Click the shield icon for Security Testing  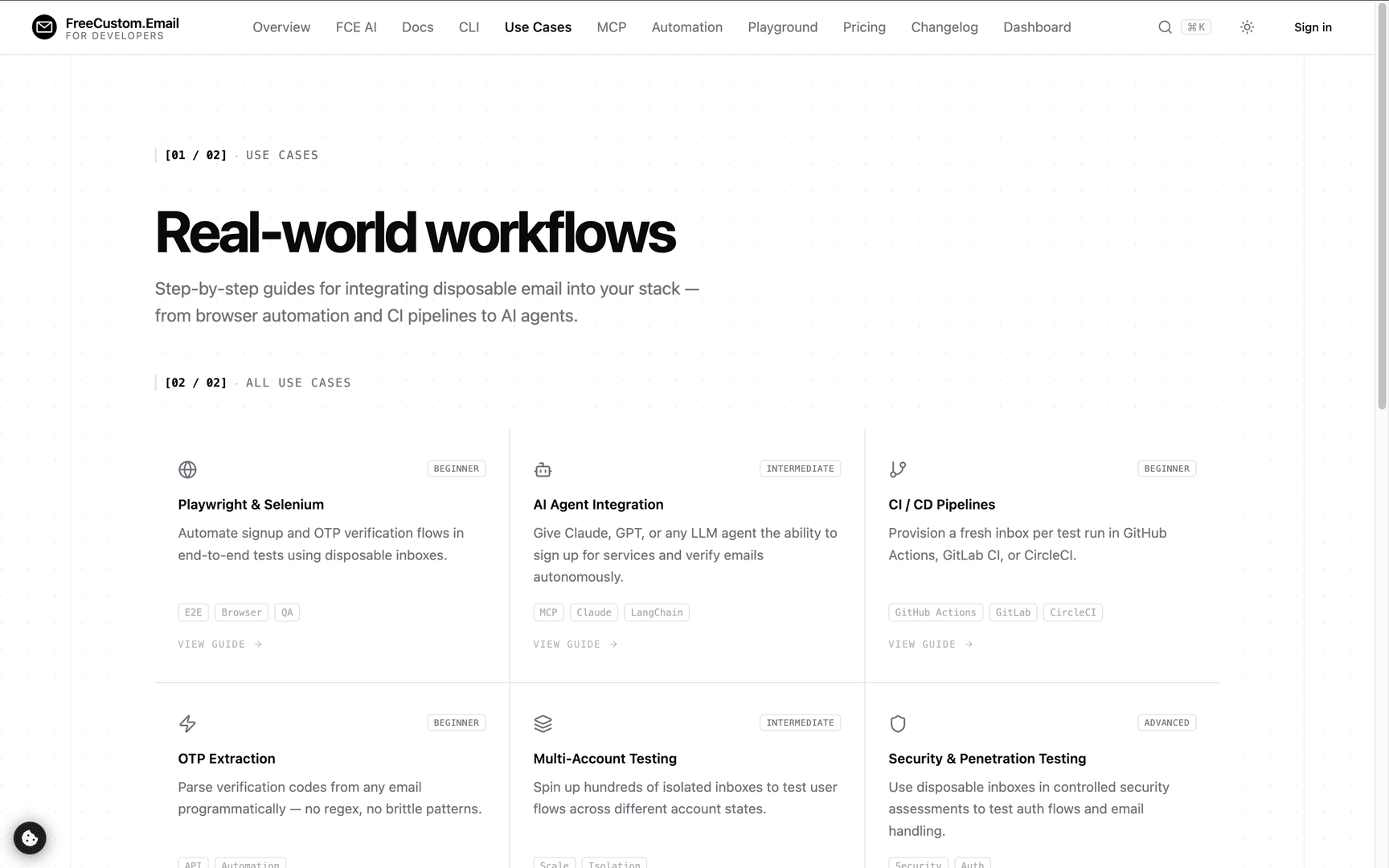(898, 723)
